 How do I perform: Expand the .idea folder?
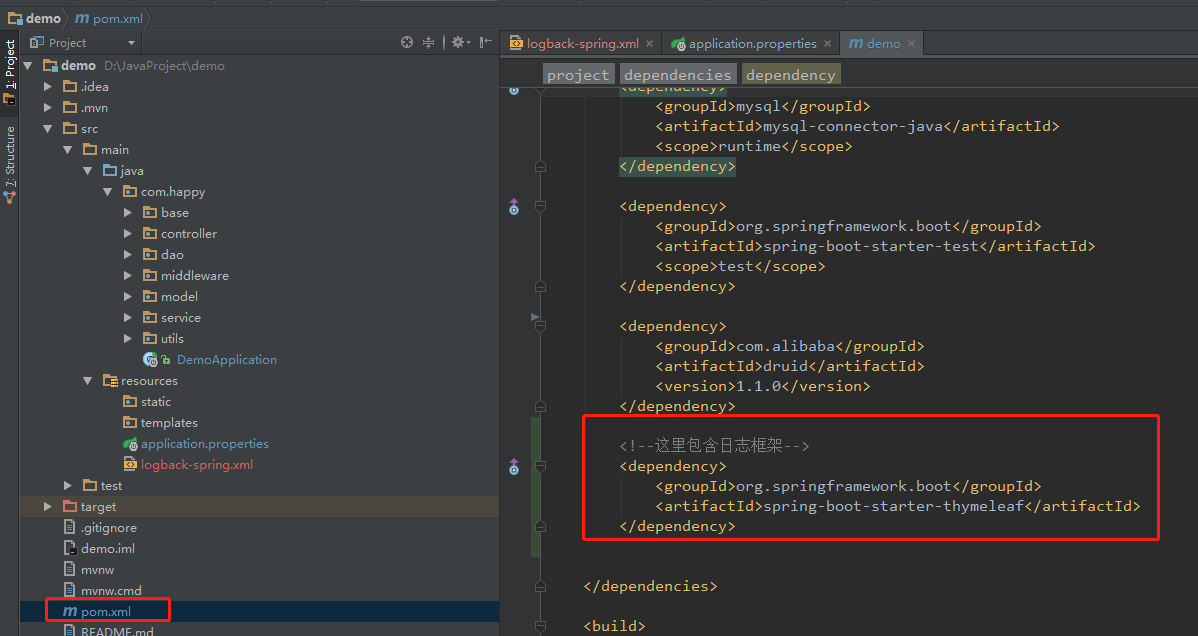48,86
